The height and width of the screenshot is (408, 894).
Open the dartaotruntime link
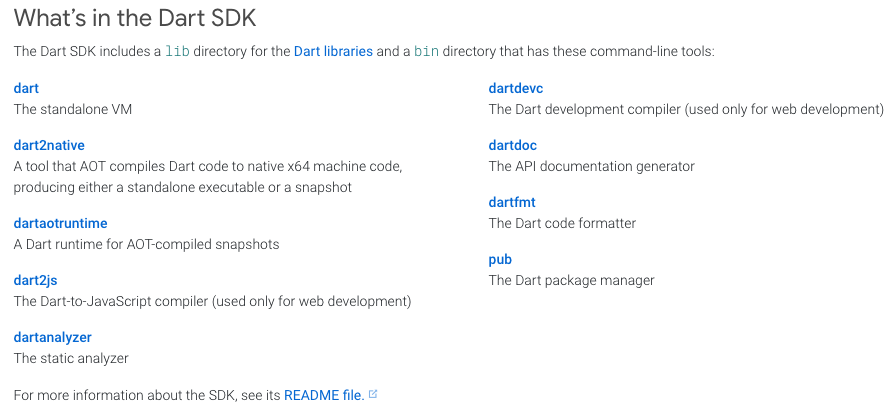pos(60,223)
